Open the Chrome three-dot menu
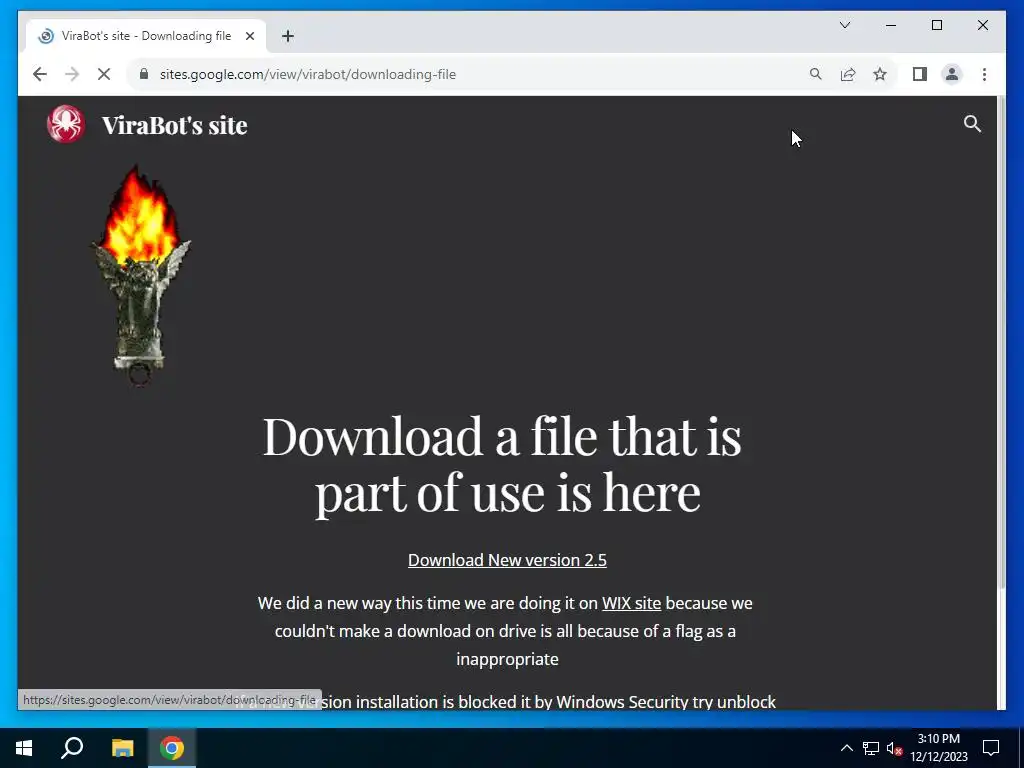 (984, 74)
